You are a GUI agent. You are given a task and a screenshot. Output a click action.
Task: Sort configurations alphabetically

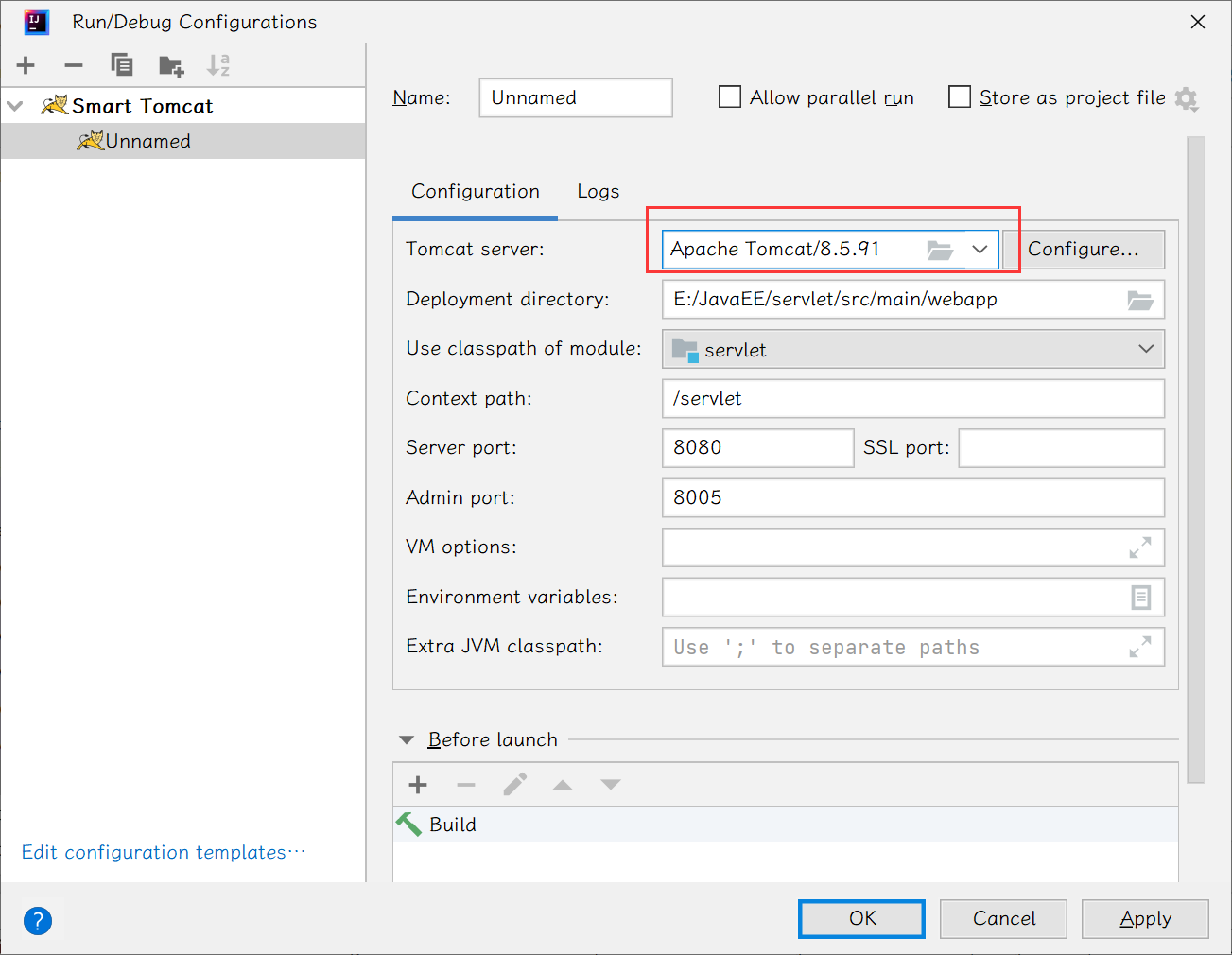[218, 65]
